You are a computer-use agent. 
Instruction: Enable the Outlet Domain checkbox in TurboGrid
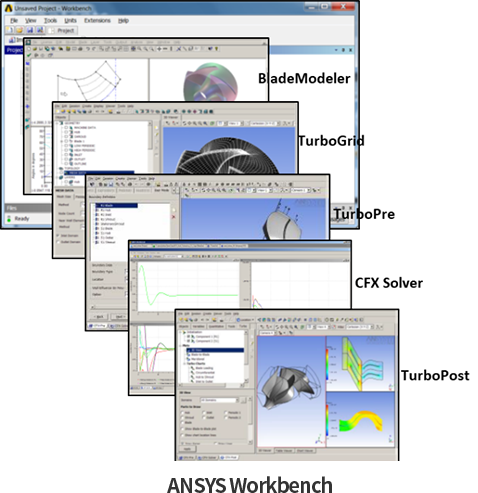(58, 242)
